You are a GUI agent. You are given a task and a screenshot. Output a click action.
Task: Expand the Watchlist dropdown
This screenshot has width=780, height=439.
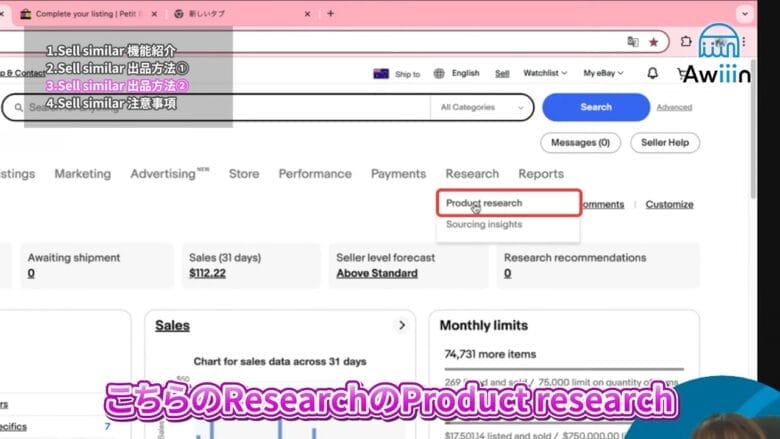pyautogui.click(x=545, y=73)
